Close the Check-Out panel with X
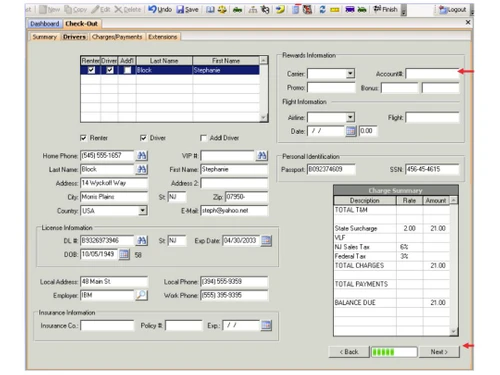Image resolution: width=500 pixels, height=375 pixels. (468, 22)
